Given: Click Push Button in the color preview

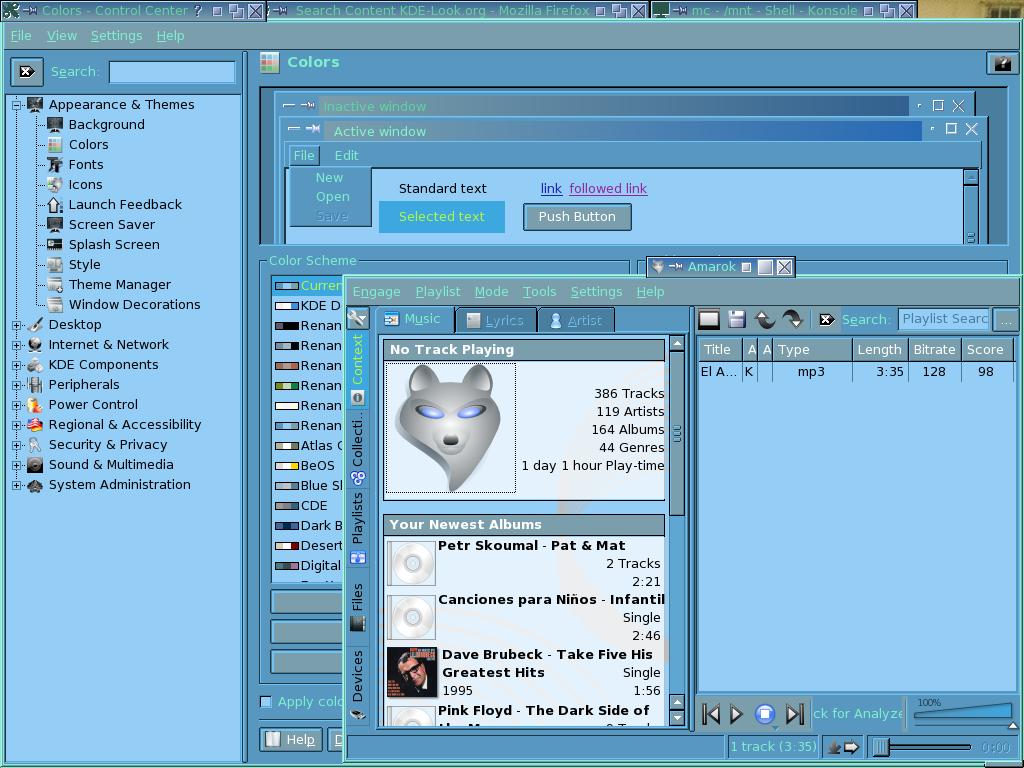Looking at the screenshot, I should [x=577, y=217].
